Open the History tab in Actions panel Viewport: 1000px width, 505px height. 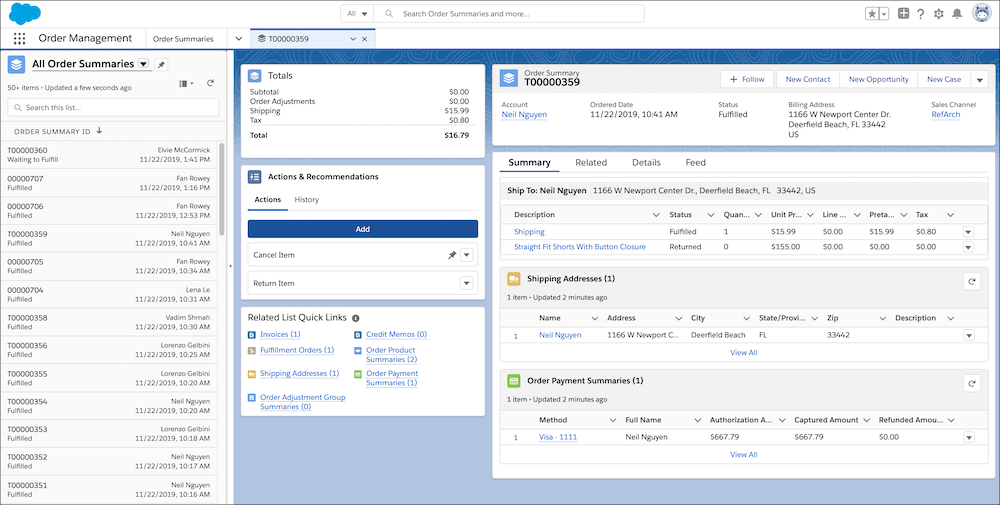click(306, 200)
